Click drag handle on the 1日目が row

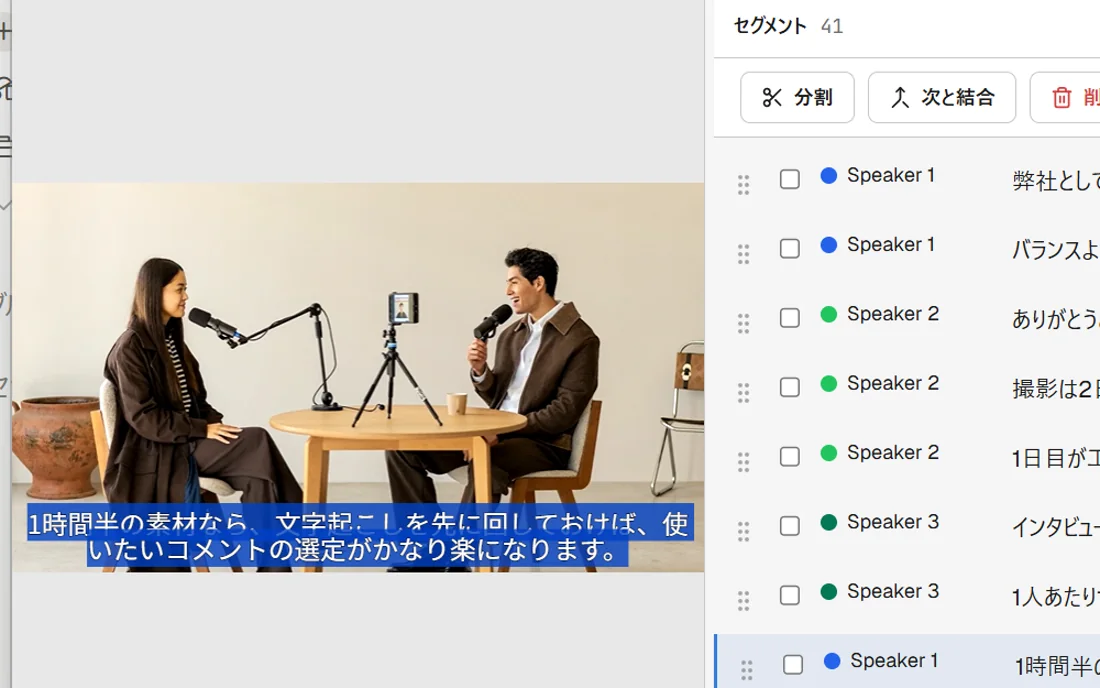point(744,462)
